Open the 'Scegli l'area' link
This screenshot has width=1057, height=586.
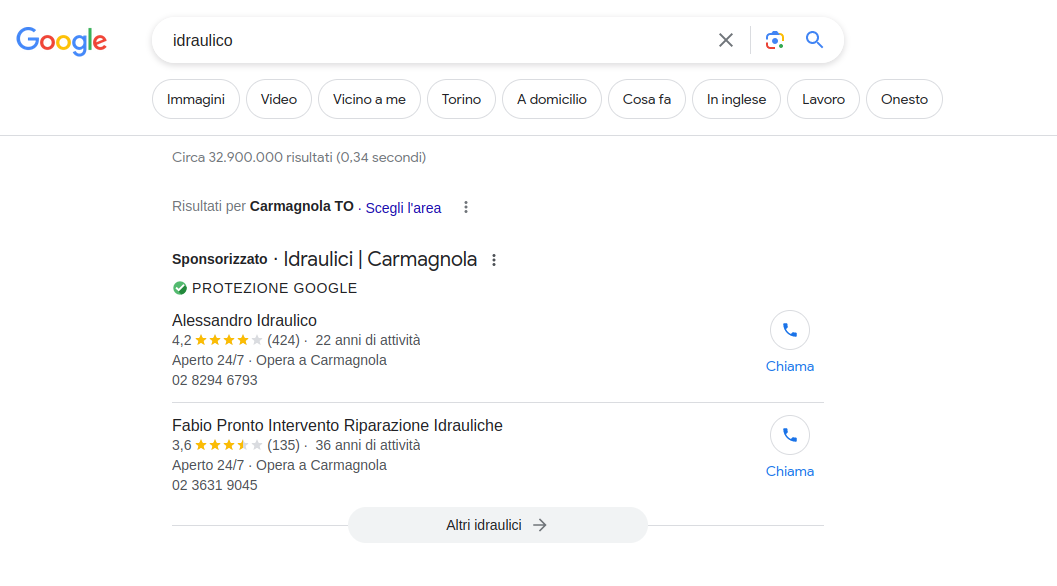point(403,208)
